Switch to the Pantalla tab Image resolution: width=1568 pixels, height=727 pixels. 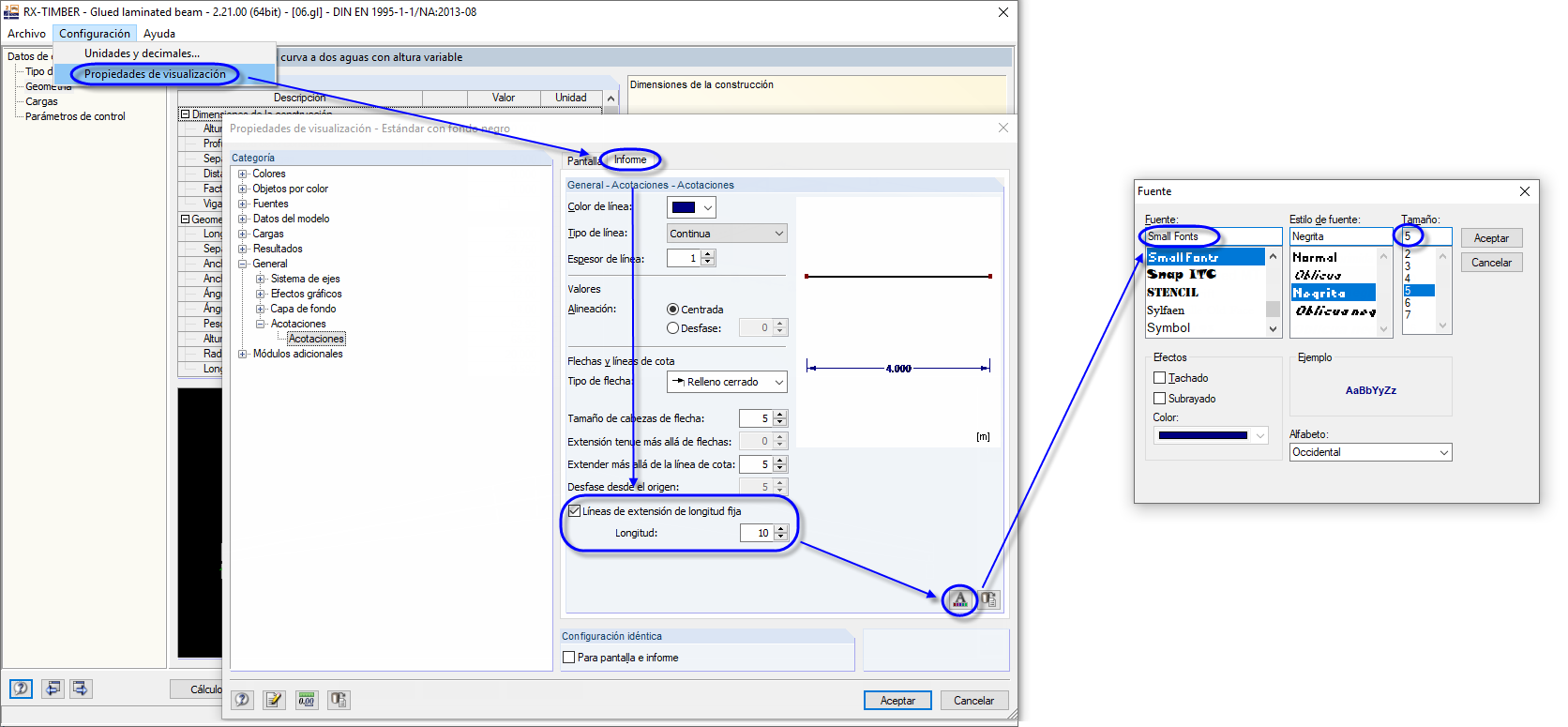[583, 161]
